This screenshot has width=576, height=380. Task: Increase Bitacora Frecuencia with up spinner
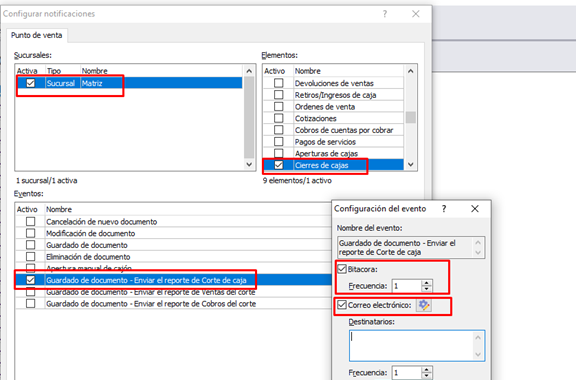[x=426, y=283]
